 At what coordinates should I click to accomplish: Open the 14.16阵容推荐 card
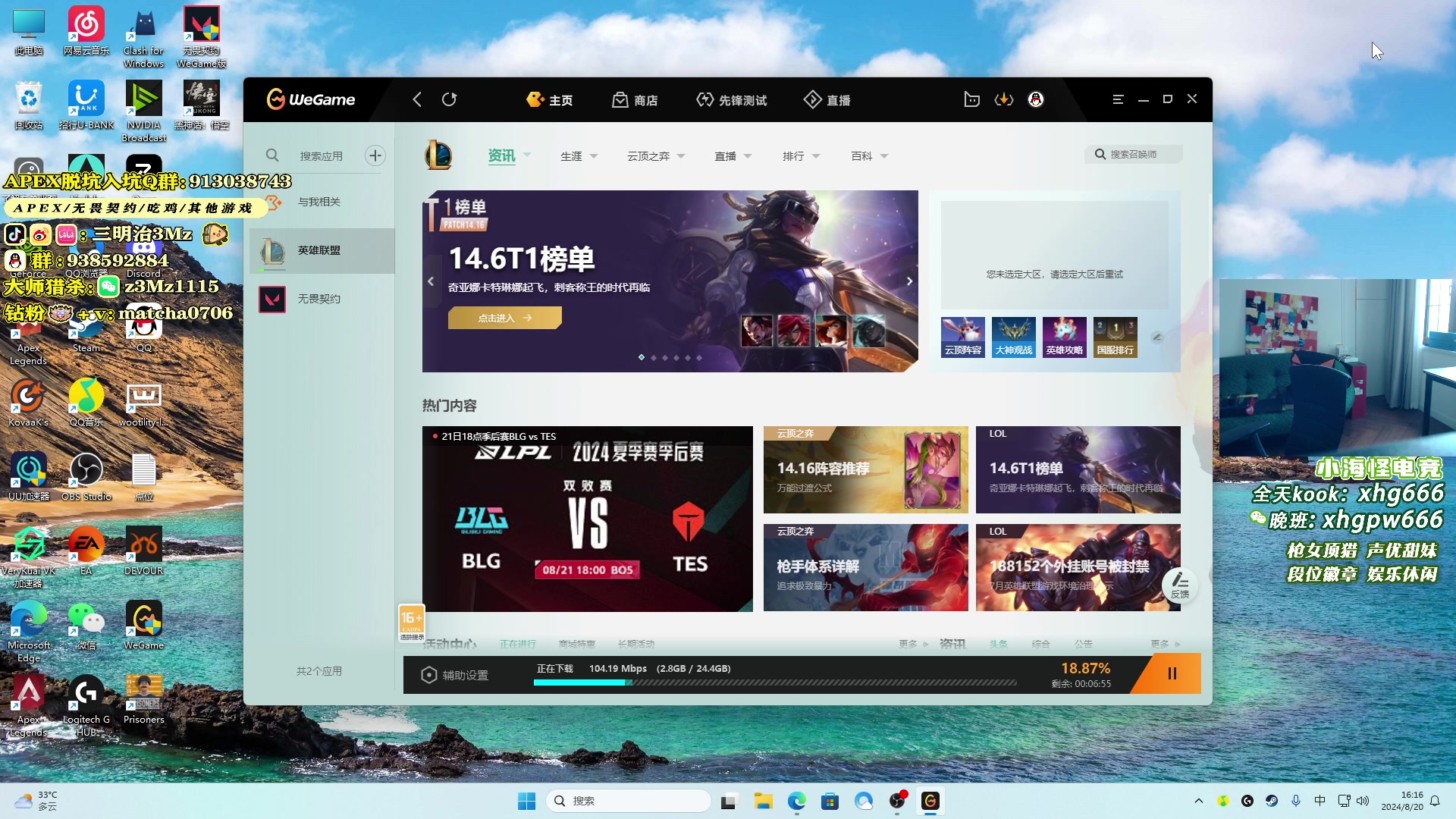click(865, 469)
